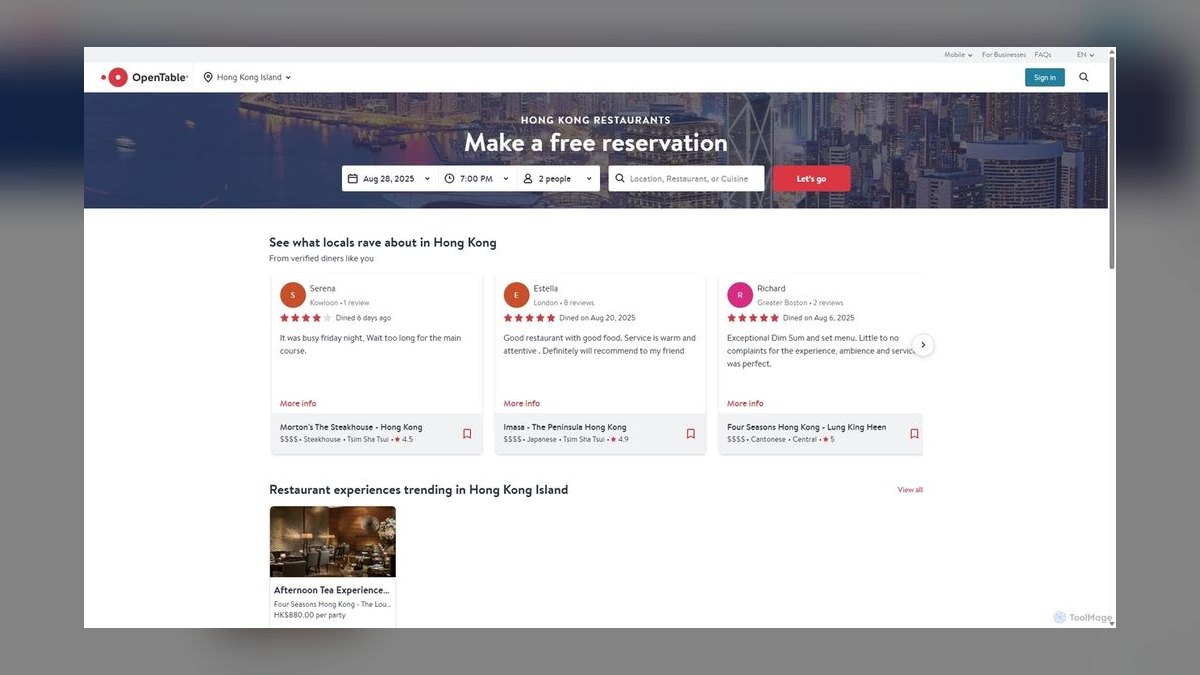Click the person icon in party size
1200x675 pixels.
click(x=528, y=179)
